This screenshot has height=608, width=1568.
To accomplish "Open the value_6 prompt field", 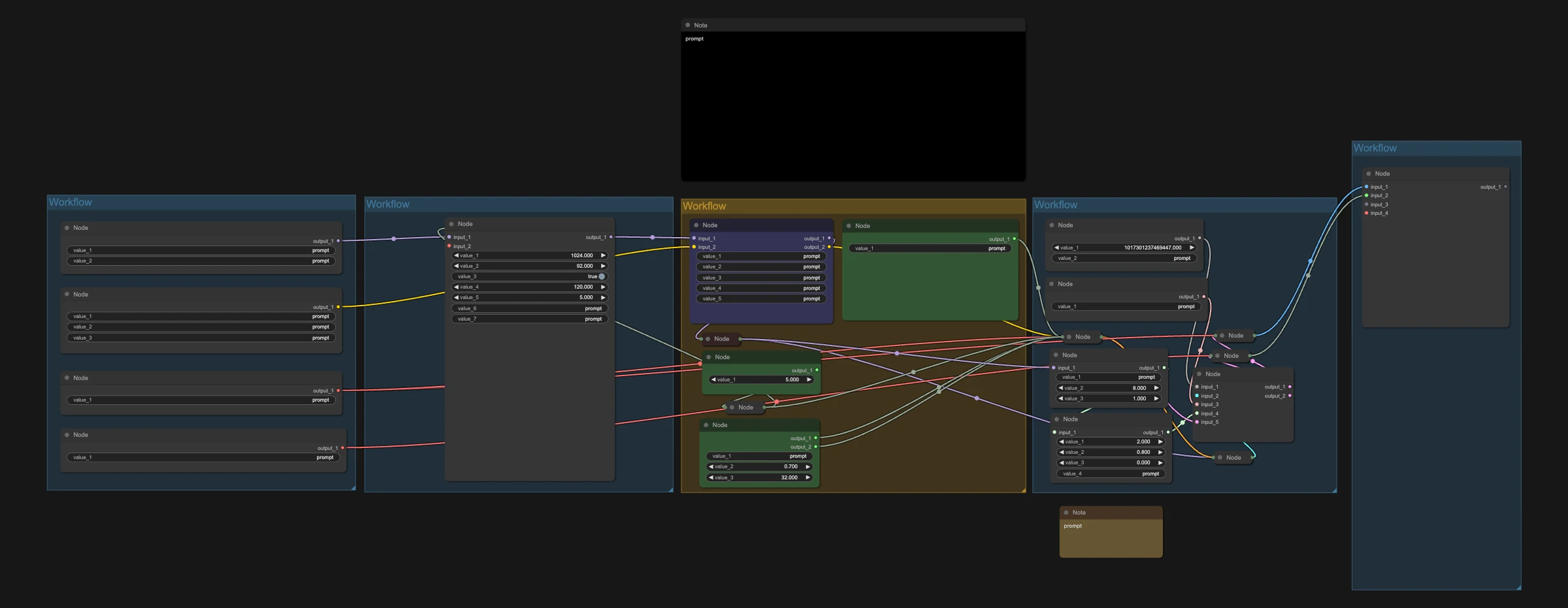I will click(530, 308).
